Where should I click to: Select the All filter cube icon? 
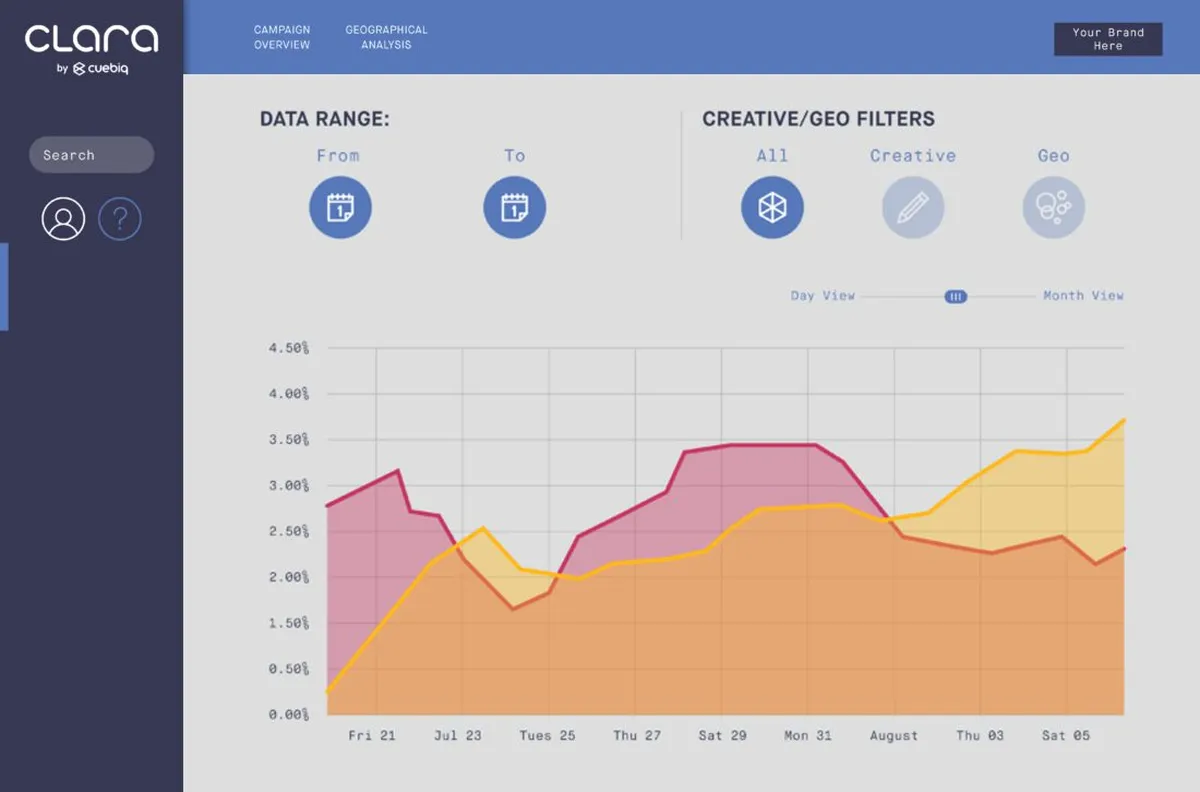coord(772,208)
